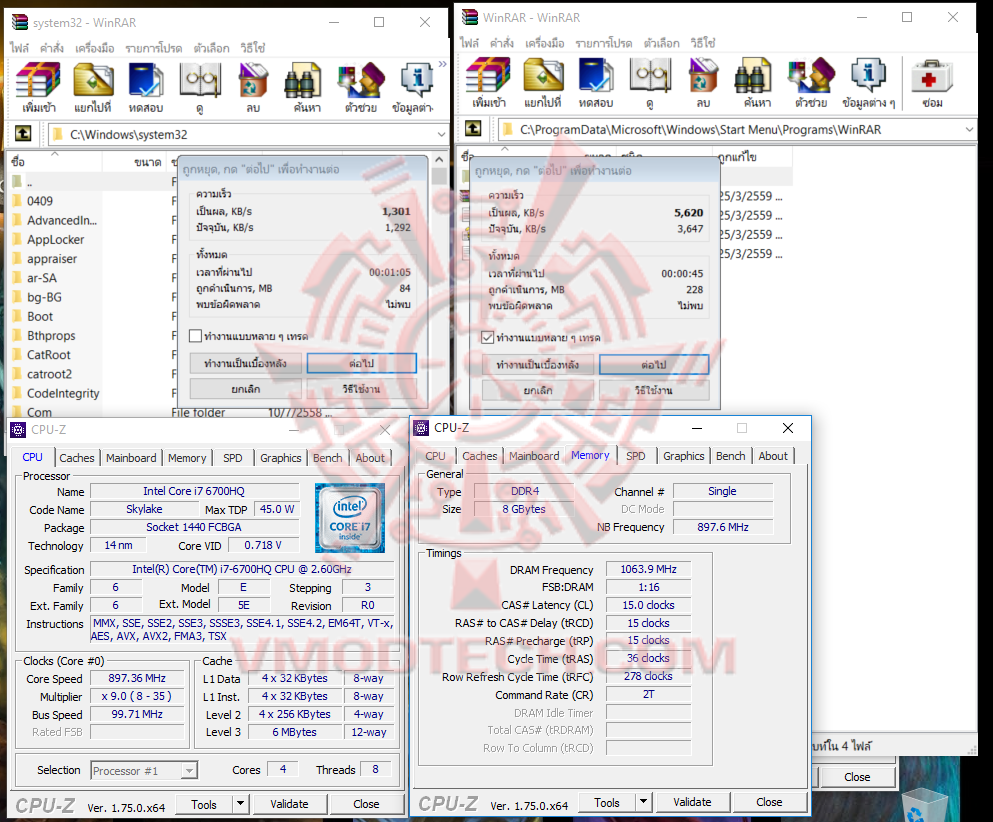Screen dimensions: 993x822
Task: Click Tools button in right CPU-Z
Action: [x=607, y=802]
